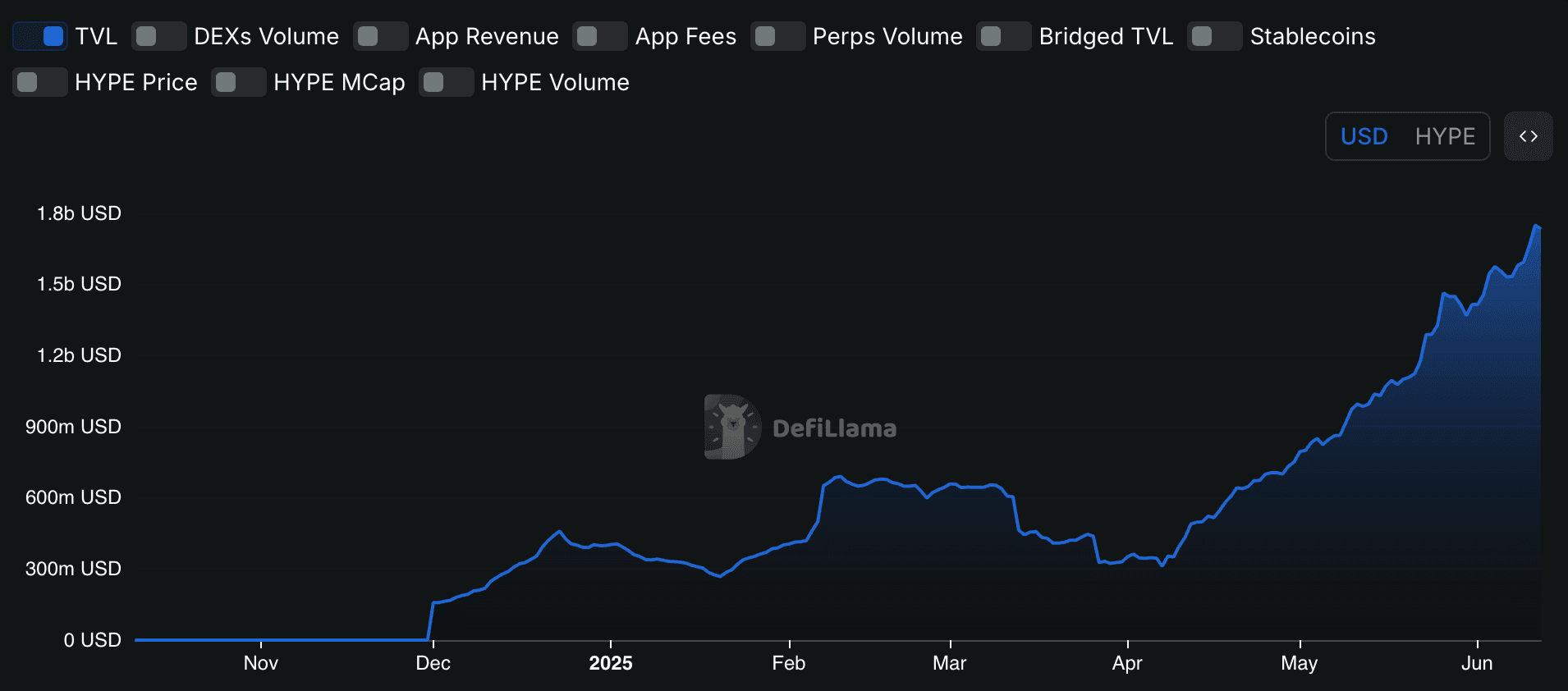Click the 2025 x-axis label
The width and height of the screenshot is (1568, 691).
[610, 663]
